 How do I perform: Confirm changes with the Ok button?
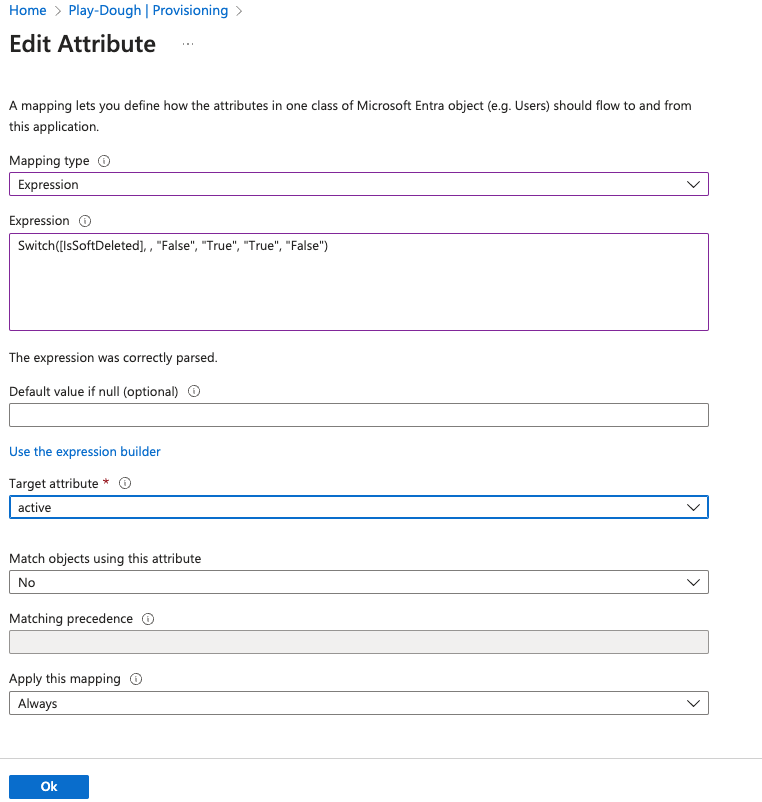(49, 787)
